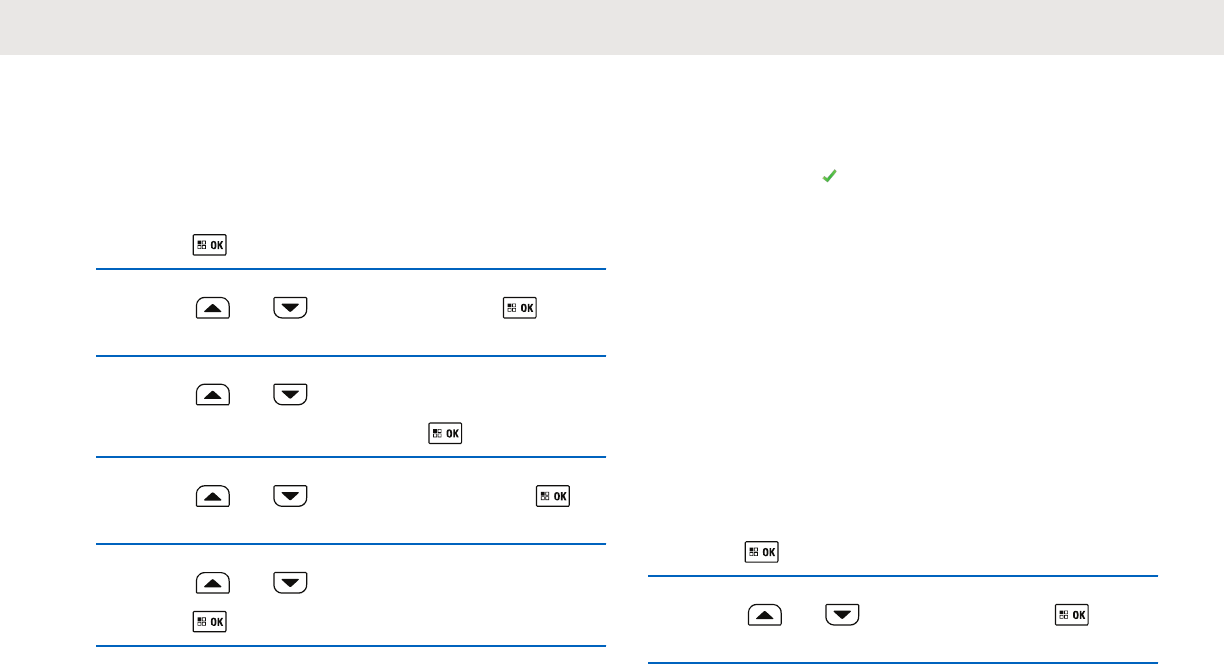The image size is (1224, 664).
Task: Select the down arrow in the last left step
Action: pyautogui.click(x=290, y=582)
